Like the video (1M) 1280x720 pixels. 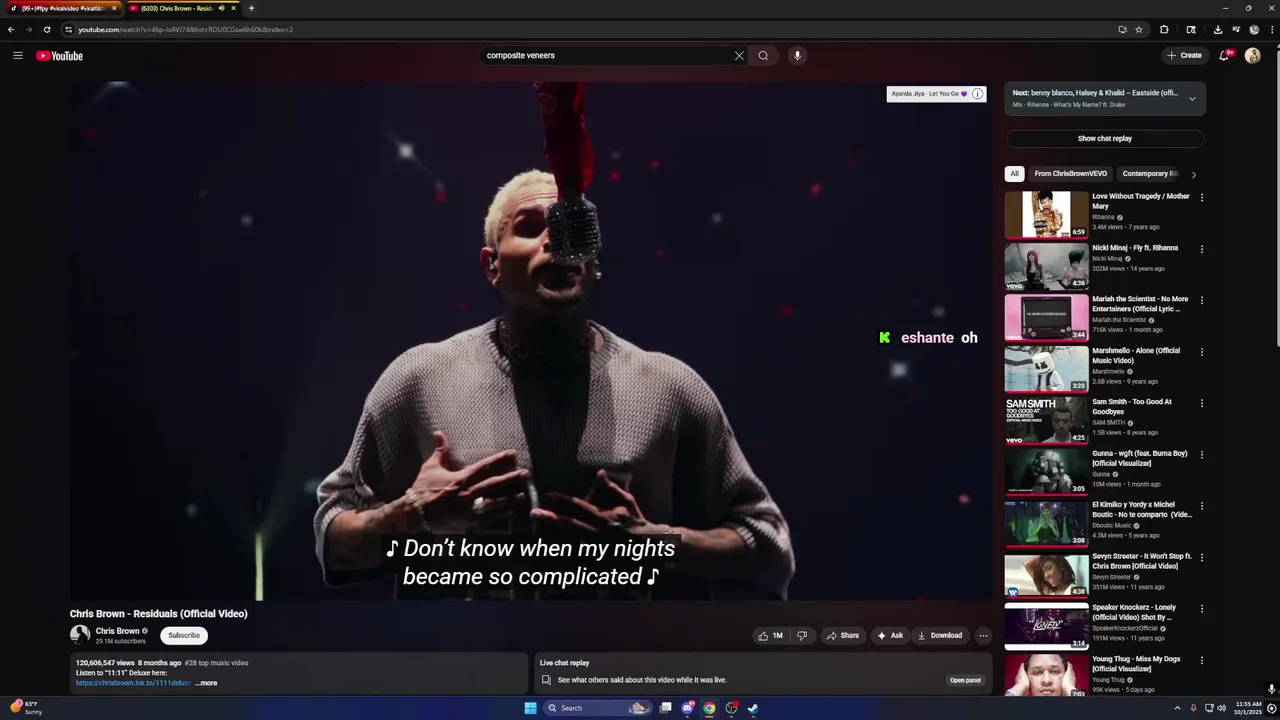coord(770,635)
